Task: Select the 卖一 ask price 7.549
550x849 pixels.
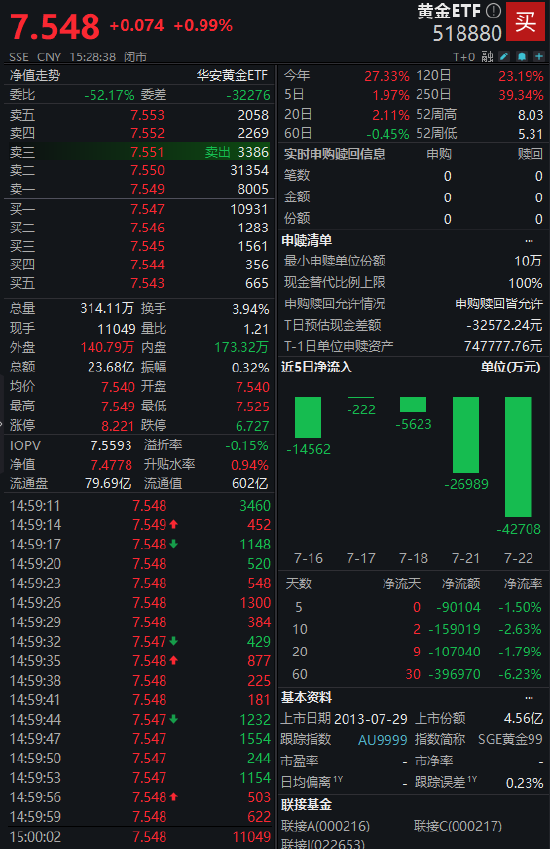Action: point(147,189)
